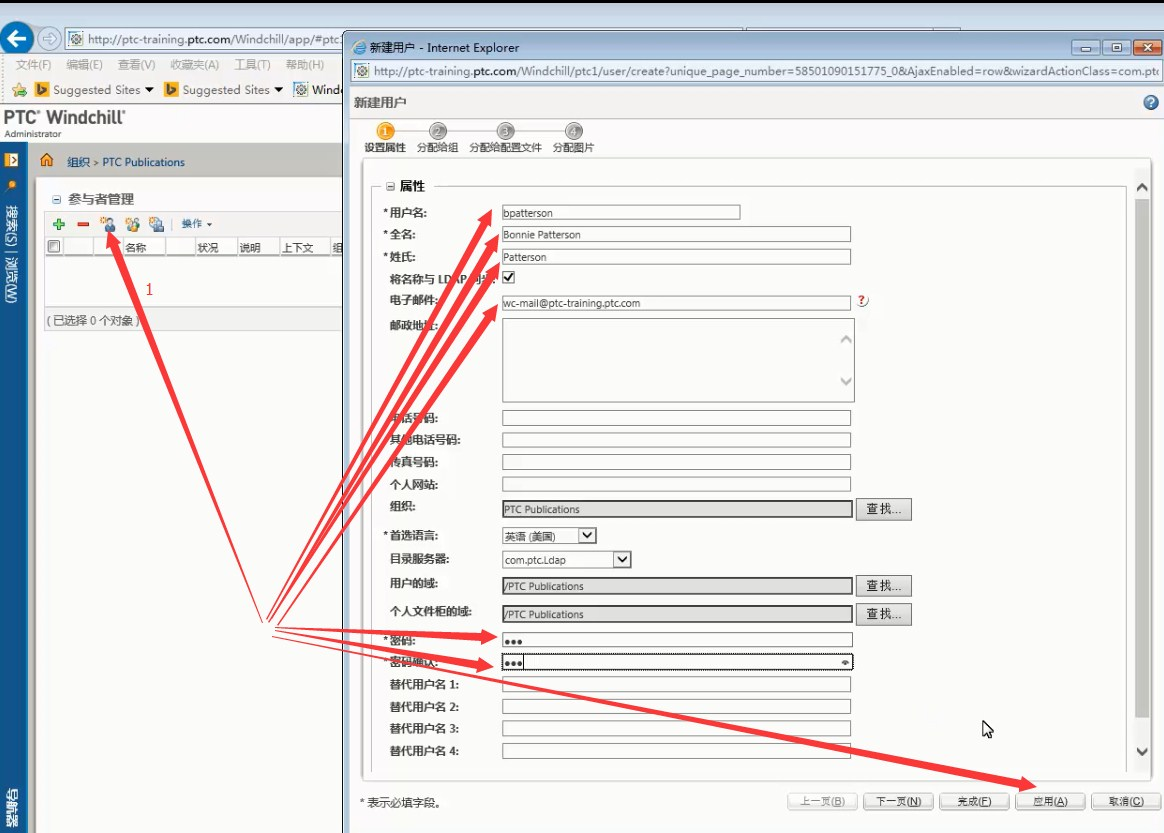Open the 操作 actions dropdown
1164x833 pixels.
[x=197, y=223]
